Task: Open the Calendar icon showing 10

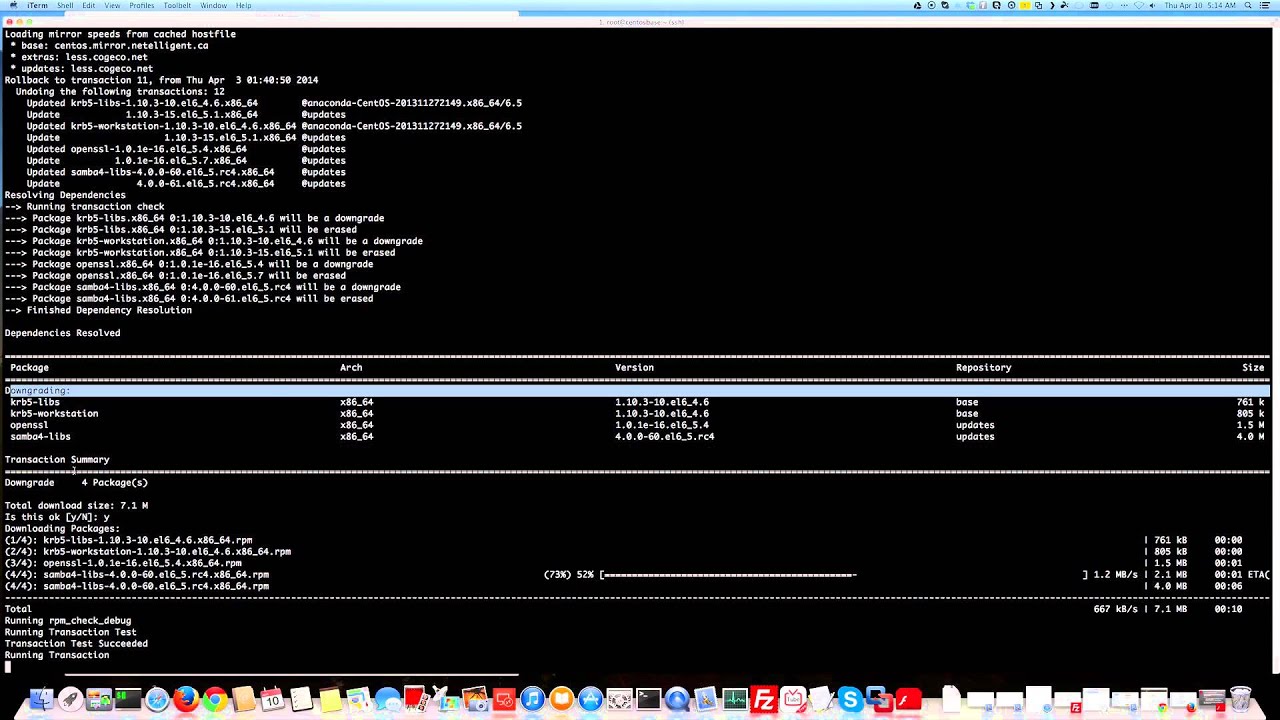Action: click(272, 699)
